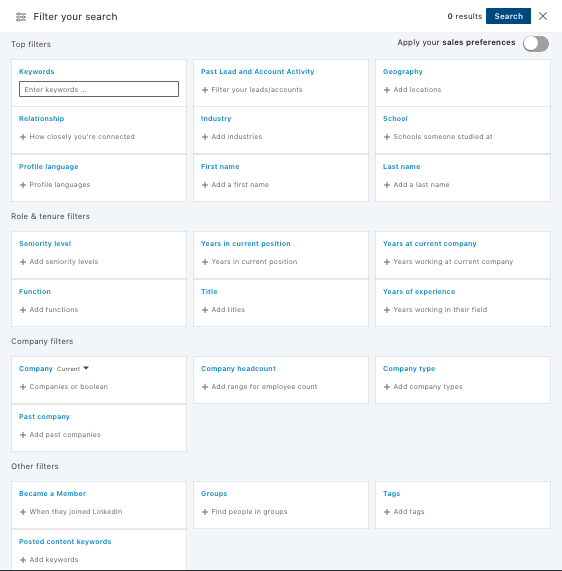The image size is (562, 571).
Task: Toggle Apply your sales preferences switch
Action: (x=536, y=44)
